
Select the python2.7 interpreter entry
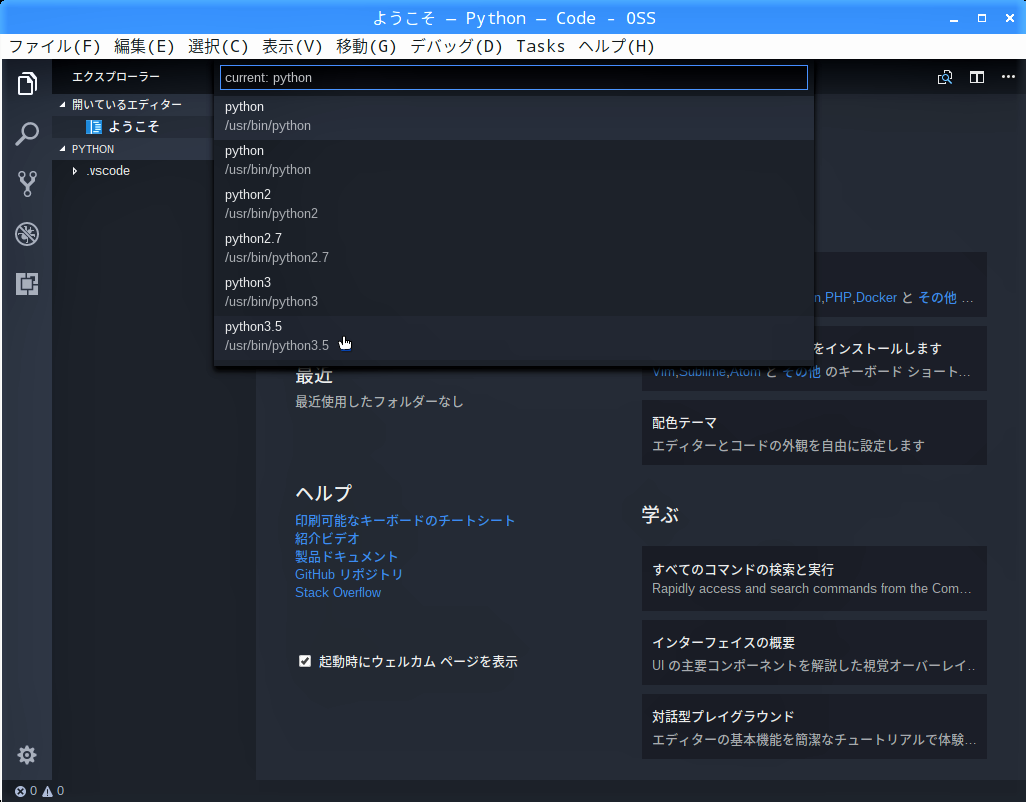(x=514, y=248)
